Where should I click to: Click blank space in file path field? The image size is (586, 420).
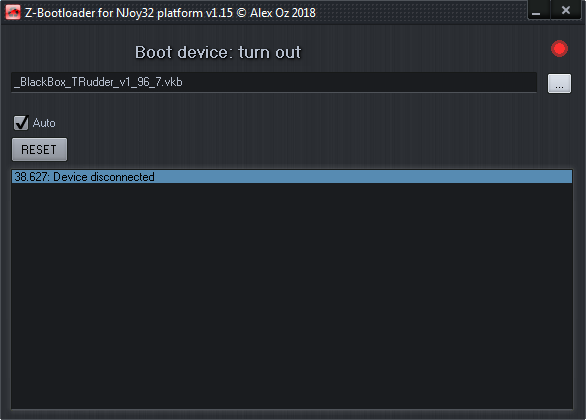(x=359, y=82)
